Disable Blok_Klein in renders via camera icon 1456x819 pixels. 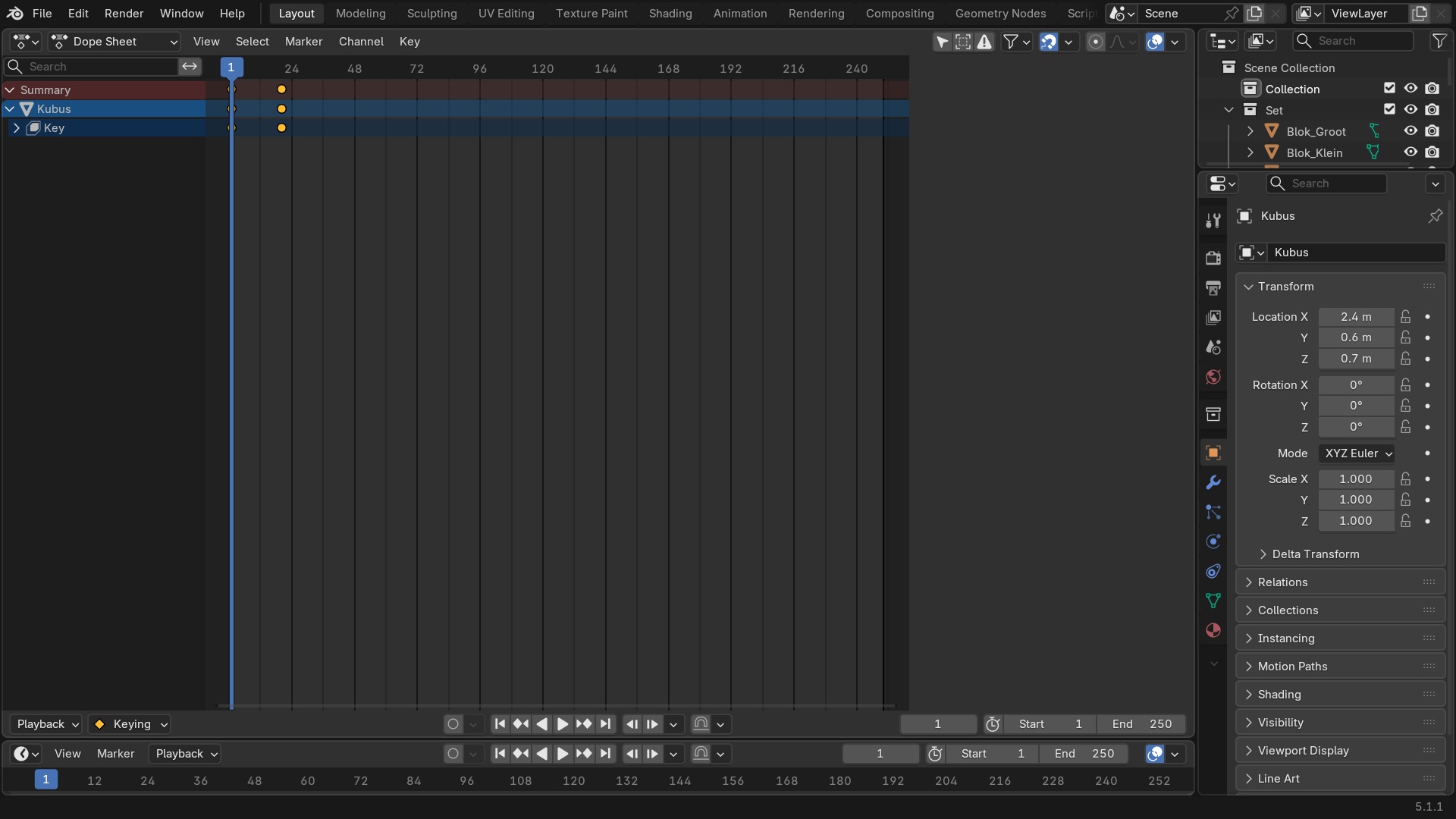click(1432, 152)
